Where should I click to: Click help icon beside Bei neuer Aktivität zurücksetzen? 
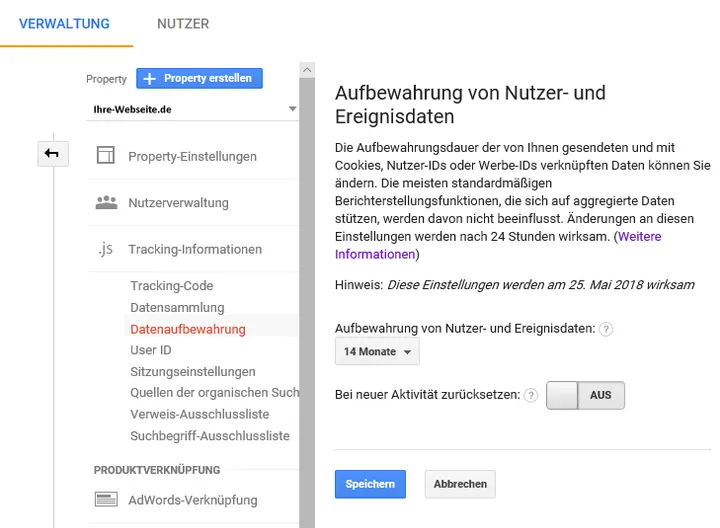point(531,395)
